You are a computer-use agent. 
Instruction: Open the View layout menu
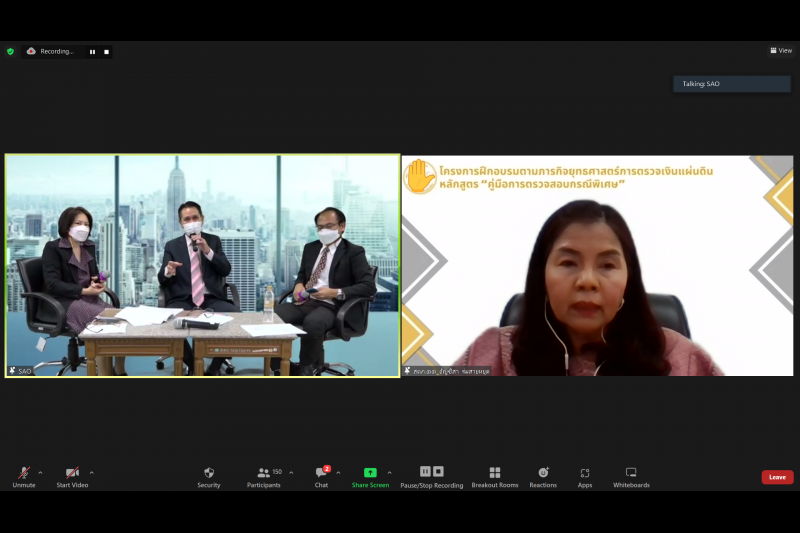pos(781,51)
